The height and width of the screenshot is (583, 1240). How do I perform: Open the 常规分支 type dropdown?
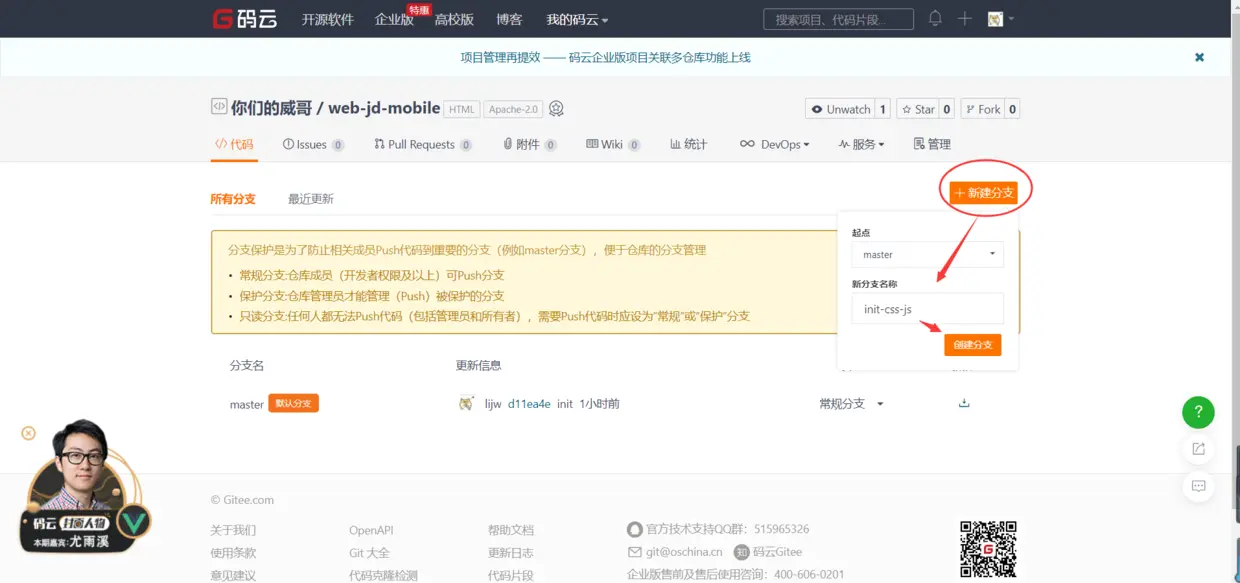coord(852,403)
